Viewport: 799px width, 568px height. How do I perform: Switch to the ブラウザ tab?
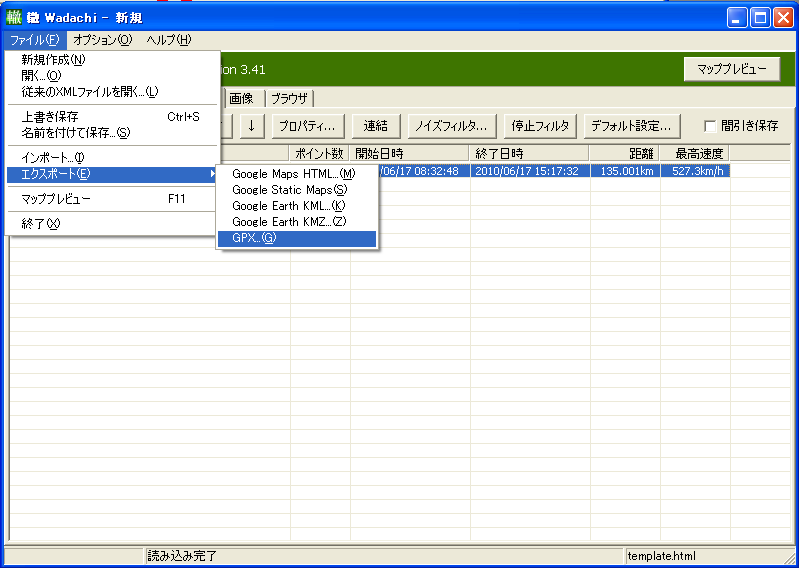289,98
